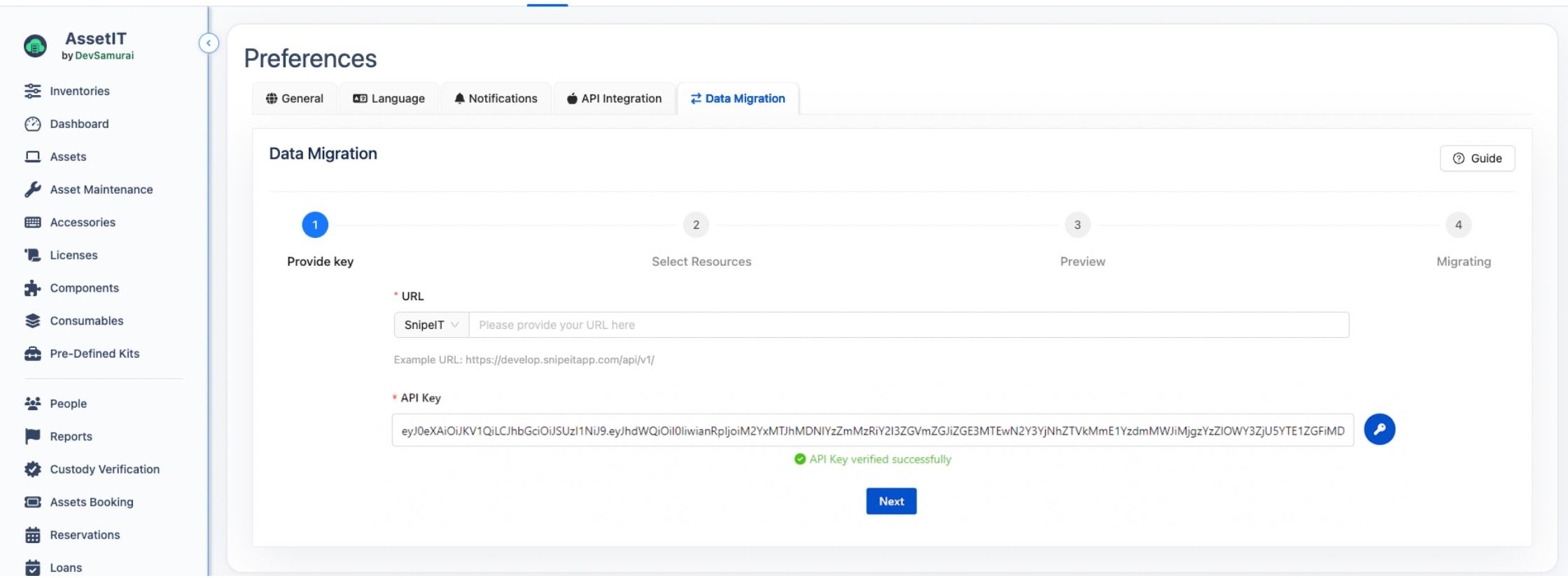
Task: Open Reports using the flag icon
Action: coord(32,437)
